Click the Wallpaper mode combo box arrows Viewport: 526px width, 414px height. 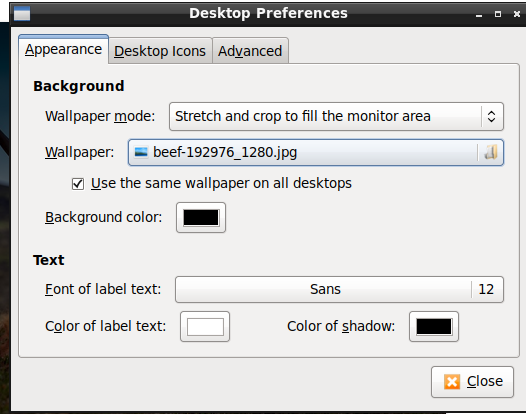(491, 116)
